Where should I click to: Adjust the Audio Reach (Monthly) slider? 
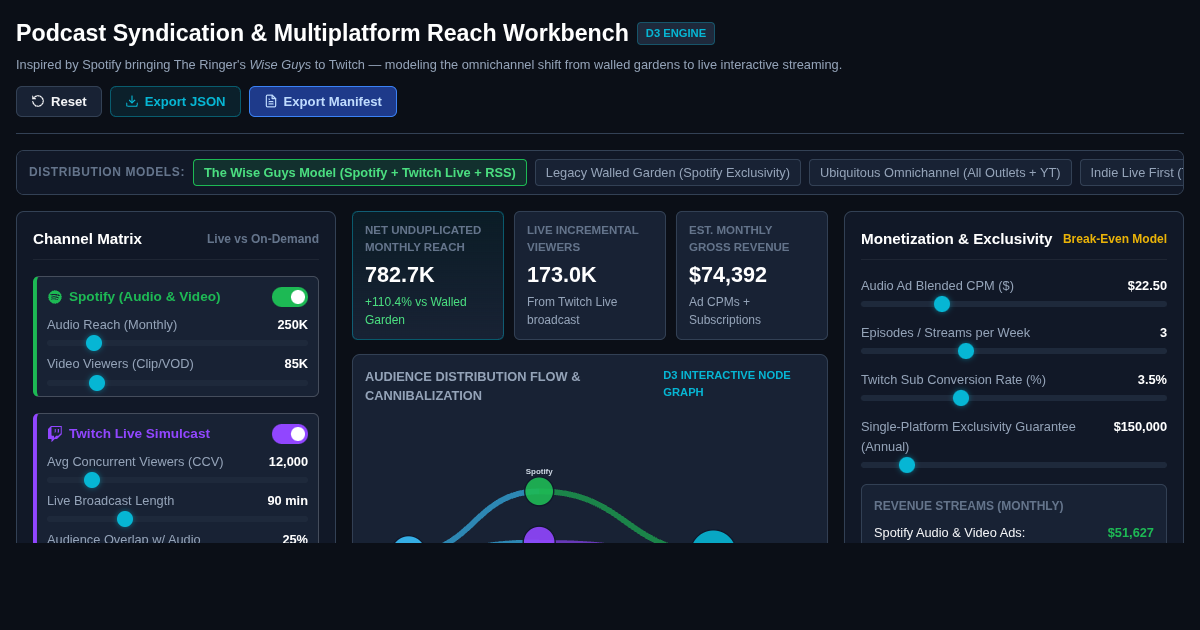(178, 343)
